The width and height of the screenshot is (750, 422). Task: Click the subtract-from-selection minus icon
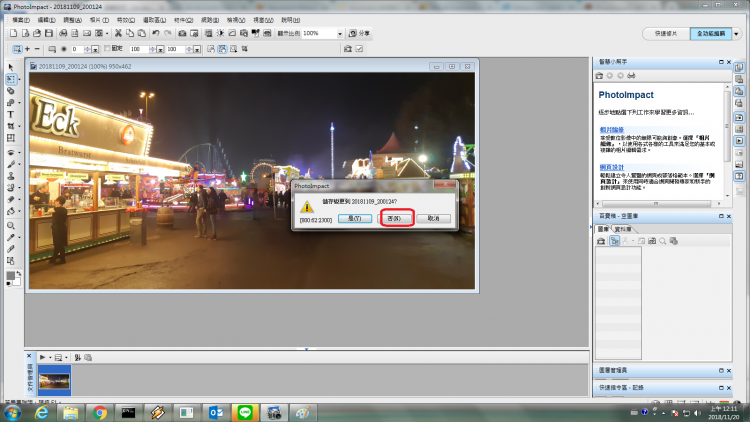[37, 49]
